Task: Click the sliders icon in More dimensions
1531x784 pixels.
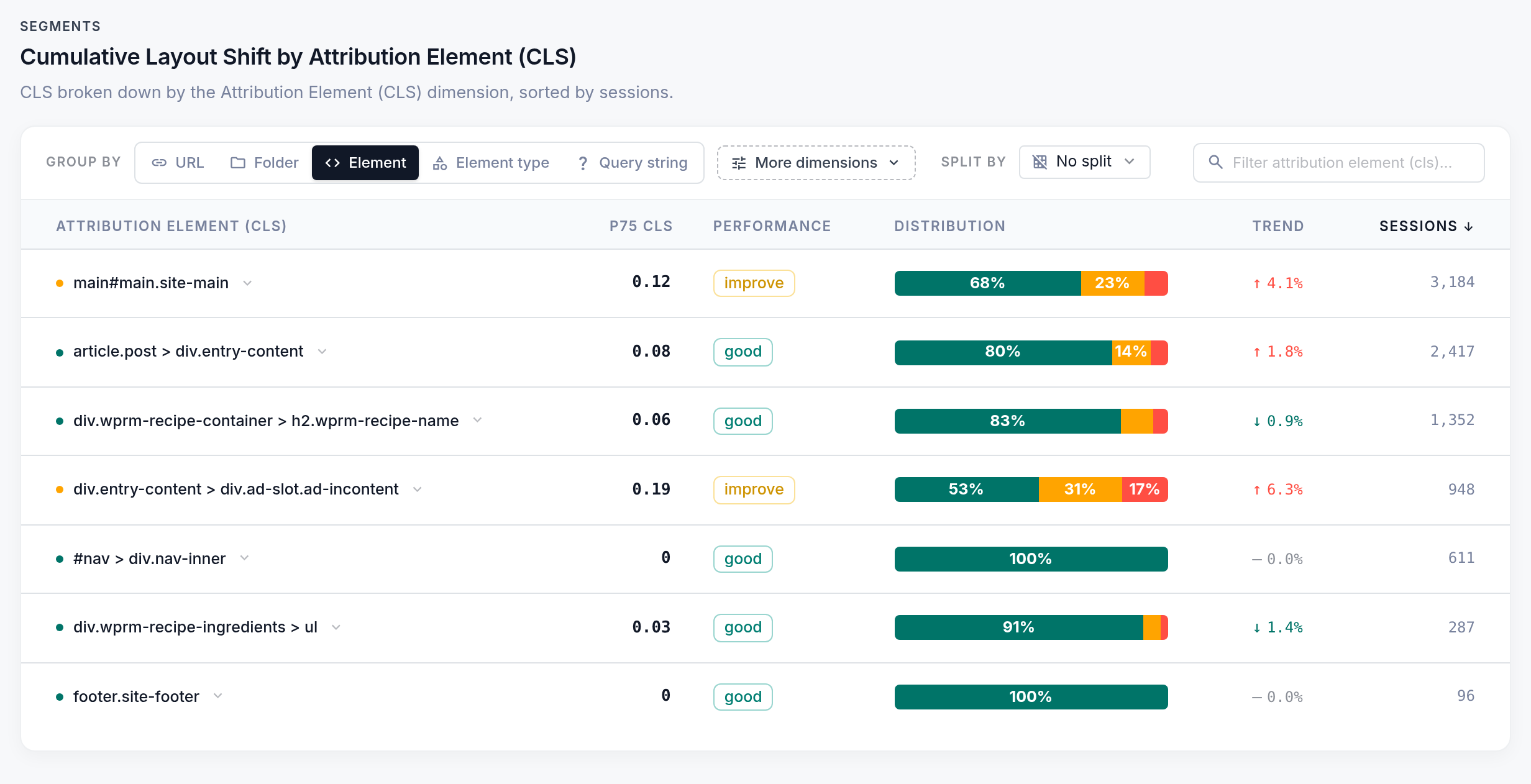Action: pos(739,163)
